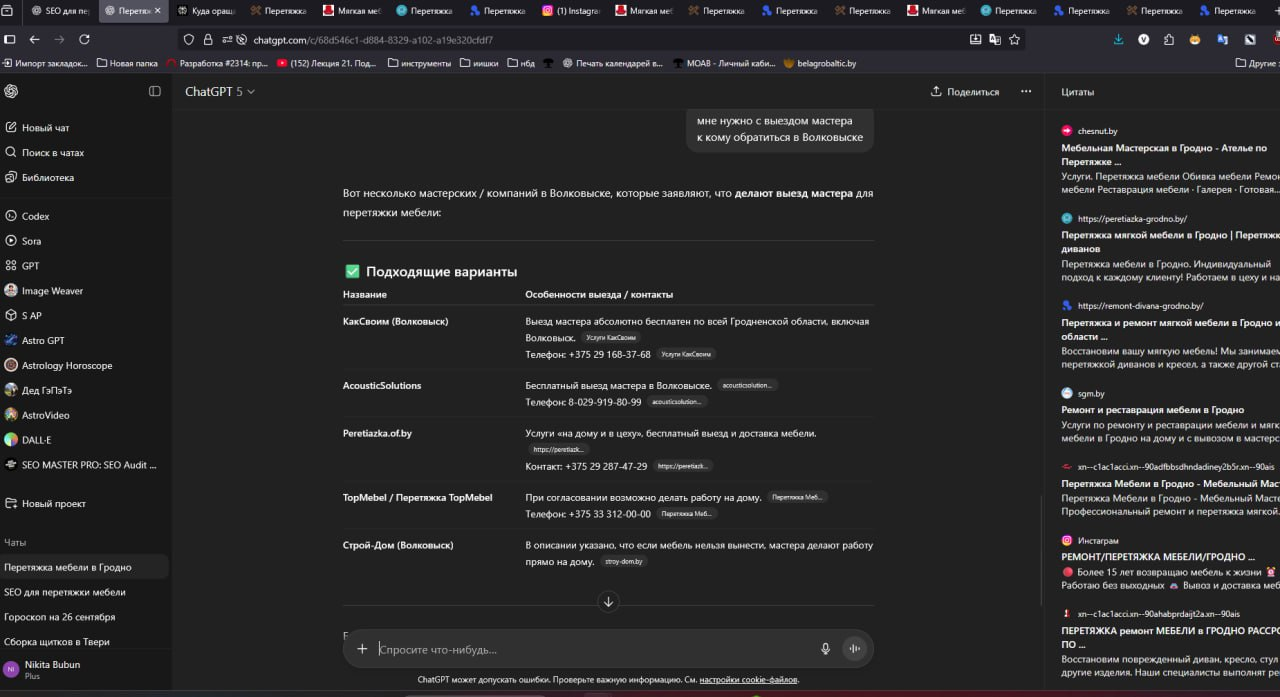Bookmark page using star icon in address bar
The width and height of the screenshot is (1280, 697).
pyautogui.click(x=1014, y=40)
